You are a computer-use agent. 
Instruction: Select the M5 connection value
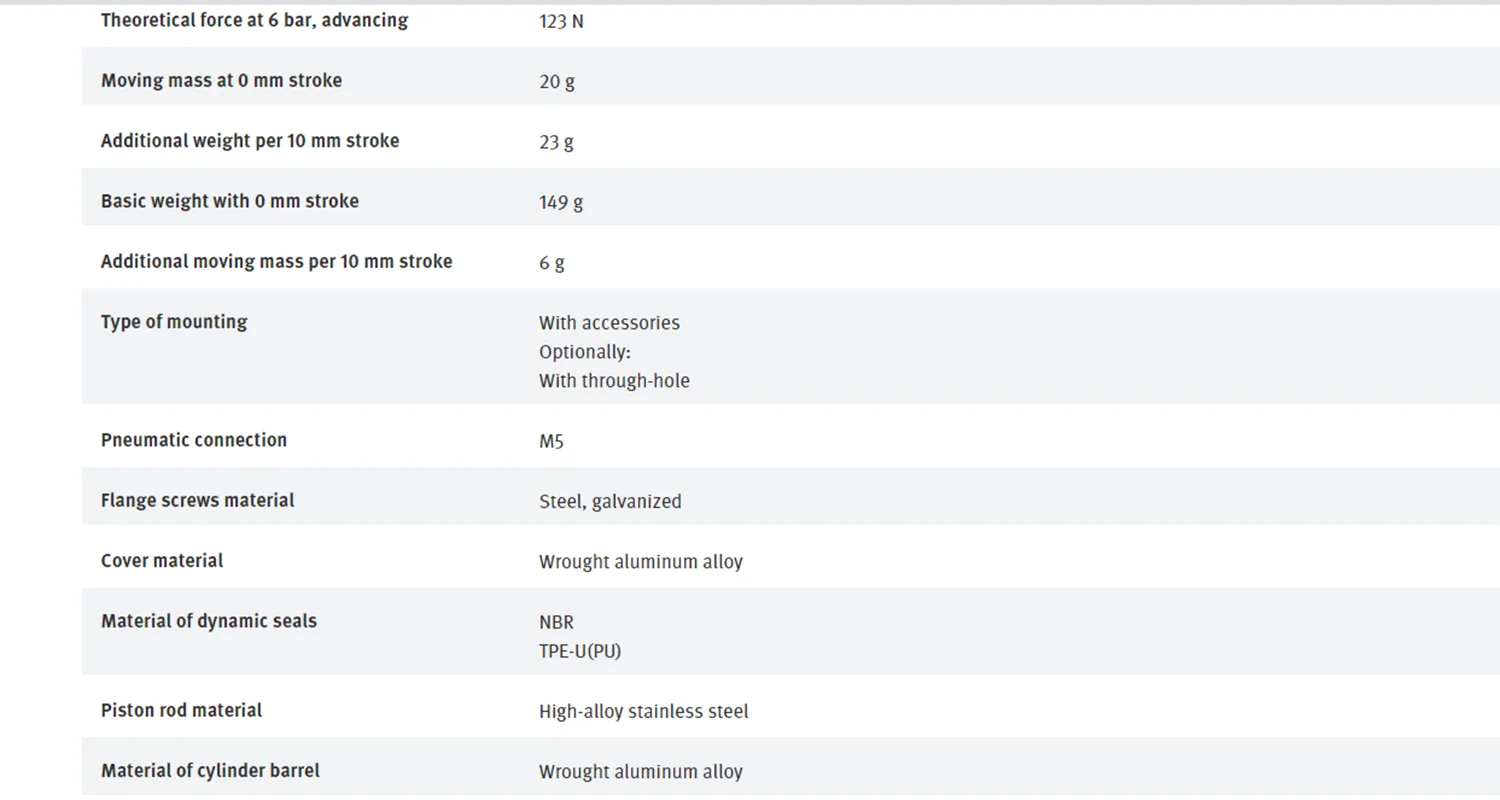pyautogui.click(x=551, y=441)
